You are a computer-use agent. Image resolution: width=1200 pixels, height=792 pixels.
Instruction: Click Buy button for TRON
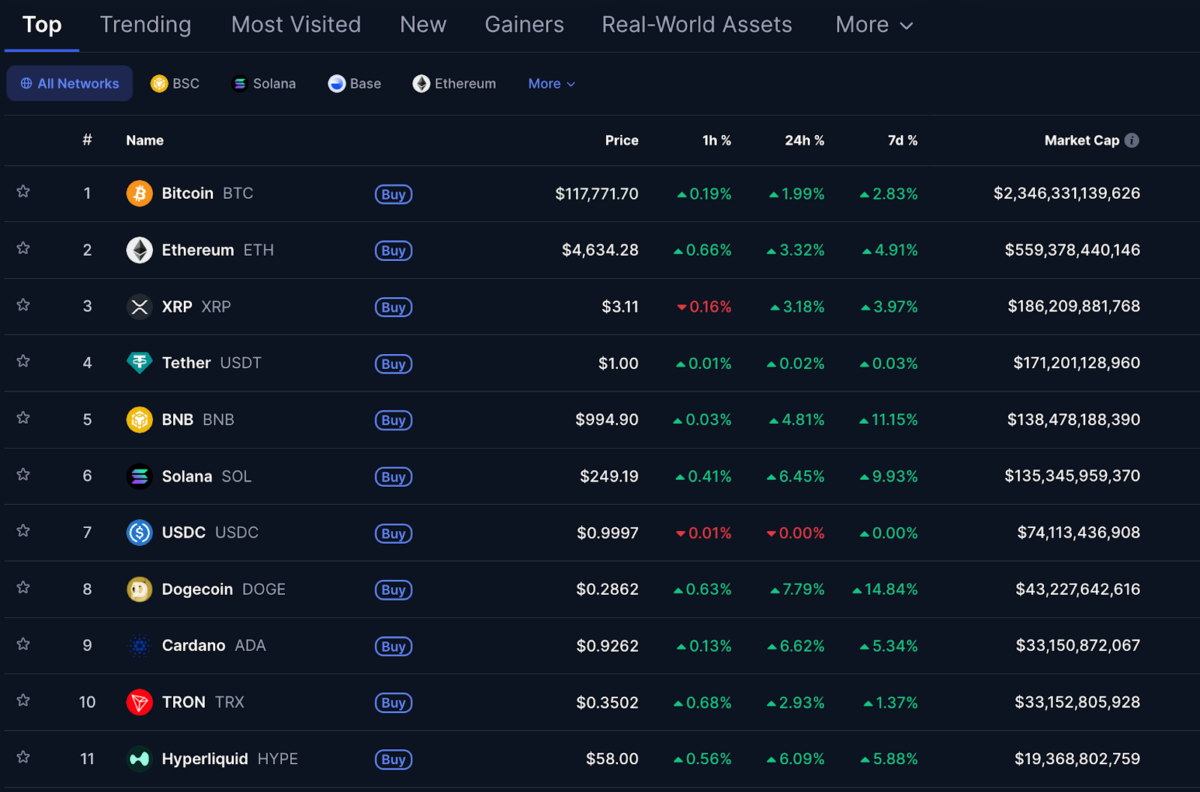pyautogui.click(x=394, y=703)
